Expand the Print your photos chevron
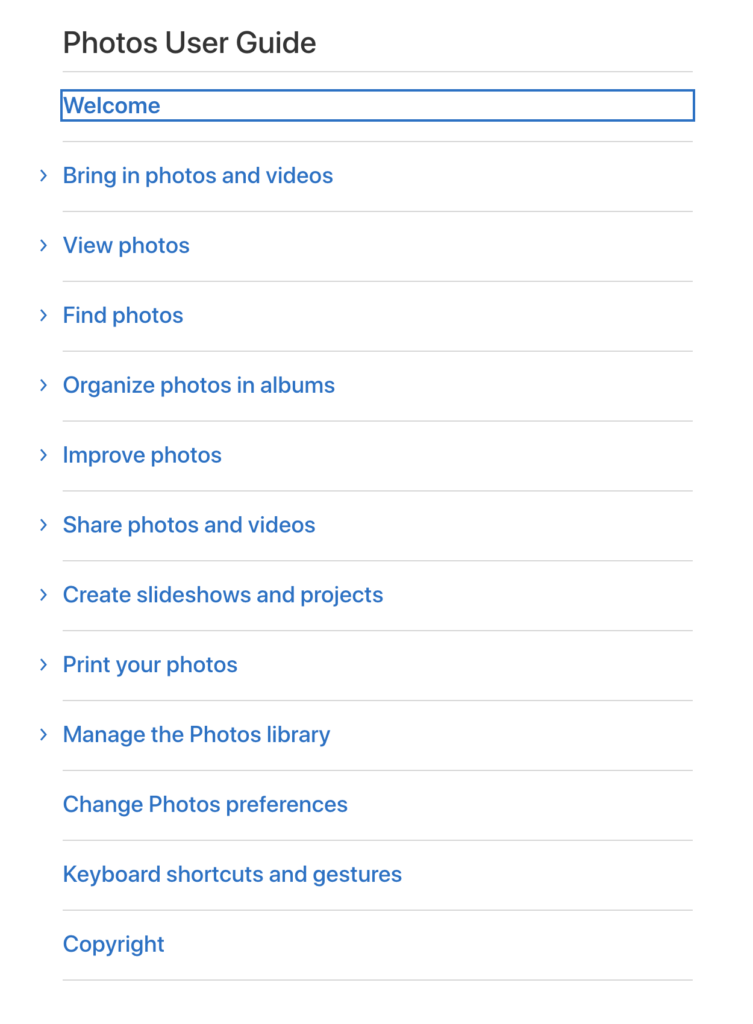The image size is (753, 1024). (43, 665)
